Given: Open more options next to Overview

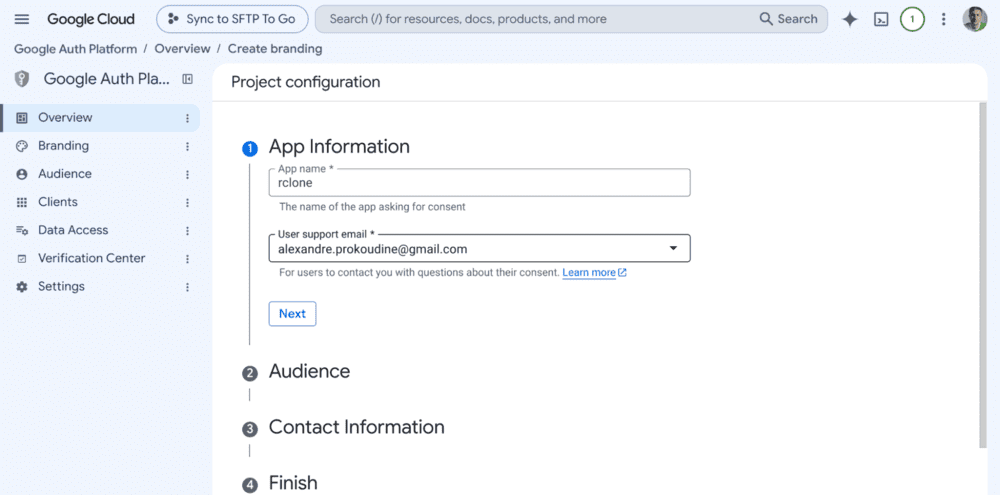Looking at the screenshot, I should (188, 118).
